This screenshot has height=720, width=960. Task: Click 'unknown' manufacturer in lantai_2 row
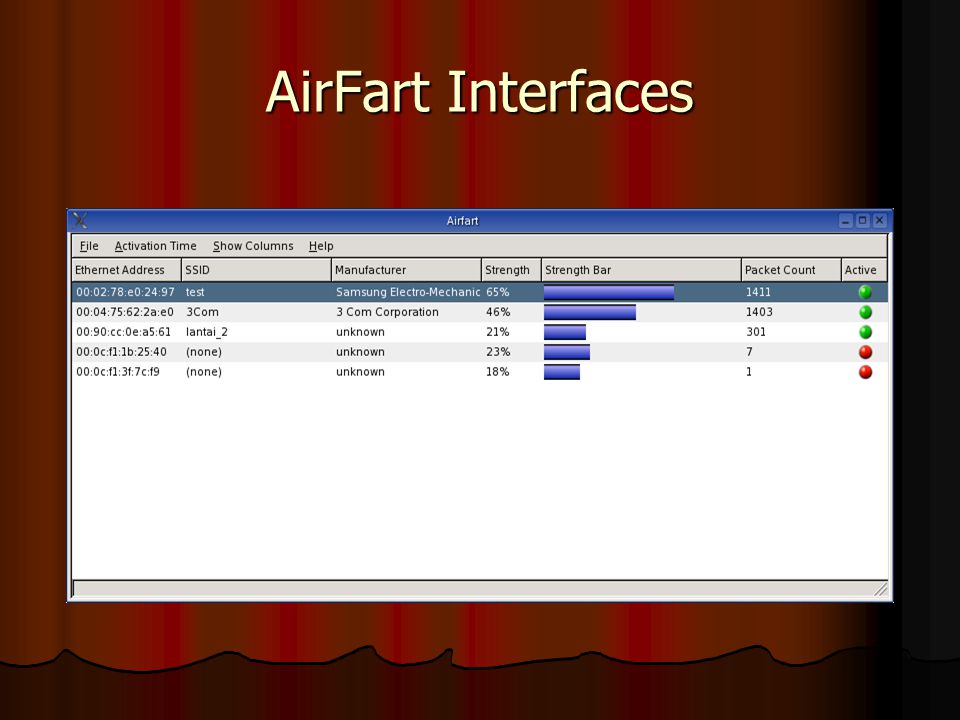[x=361, y=332]
